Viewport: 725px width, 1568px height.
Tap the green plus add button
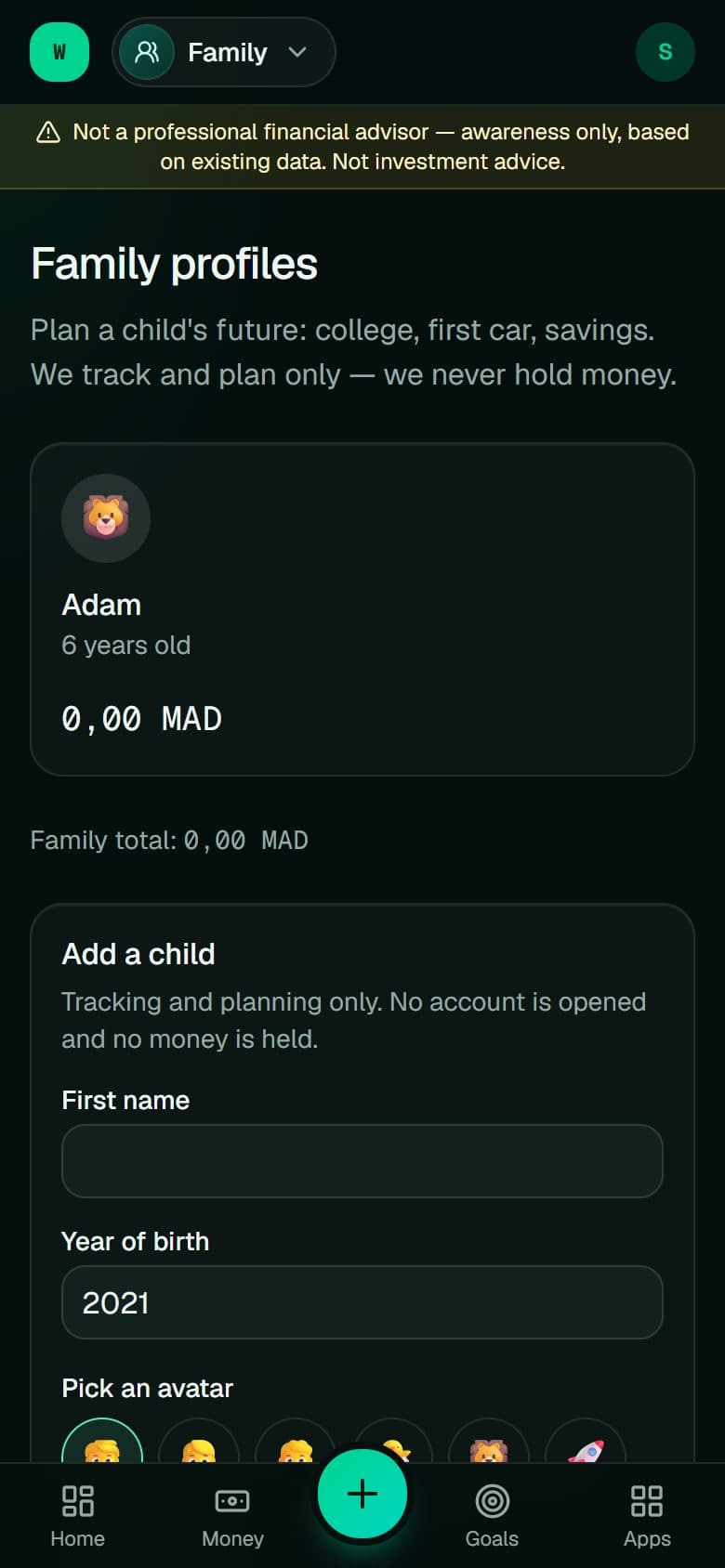pos(362,1494)
